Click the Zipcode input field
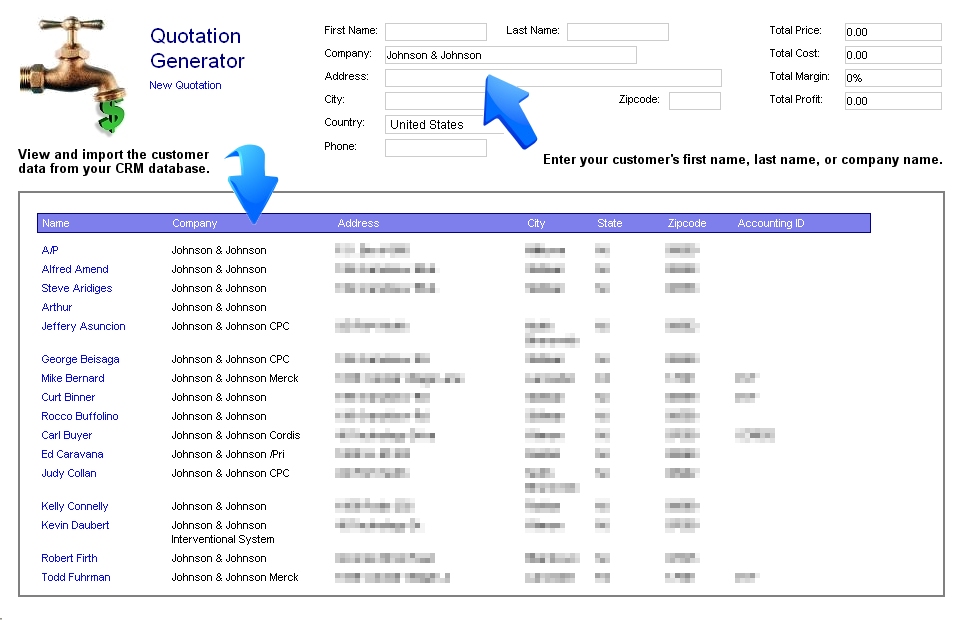The image size is (960, 620). click(x=695, y=101)
